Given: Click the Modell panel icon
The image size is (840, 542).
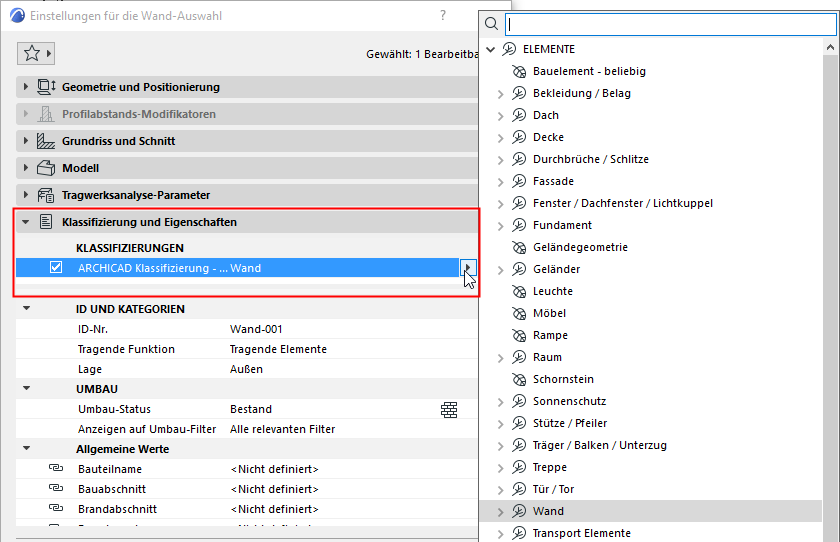Looking at the screenshot, I should pyautogui.click(x=46, y=168).
